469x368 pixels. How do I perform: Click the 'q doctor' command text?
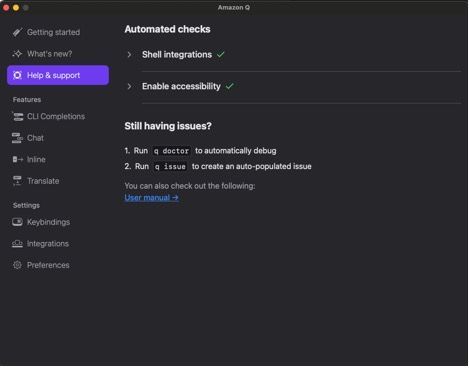coord(171,151)
